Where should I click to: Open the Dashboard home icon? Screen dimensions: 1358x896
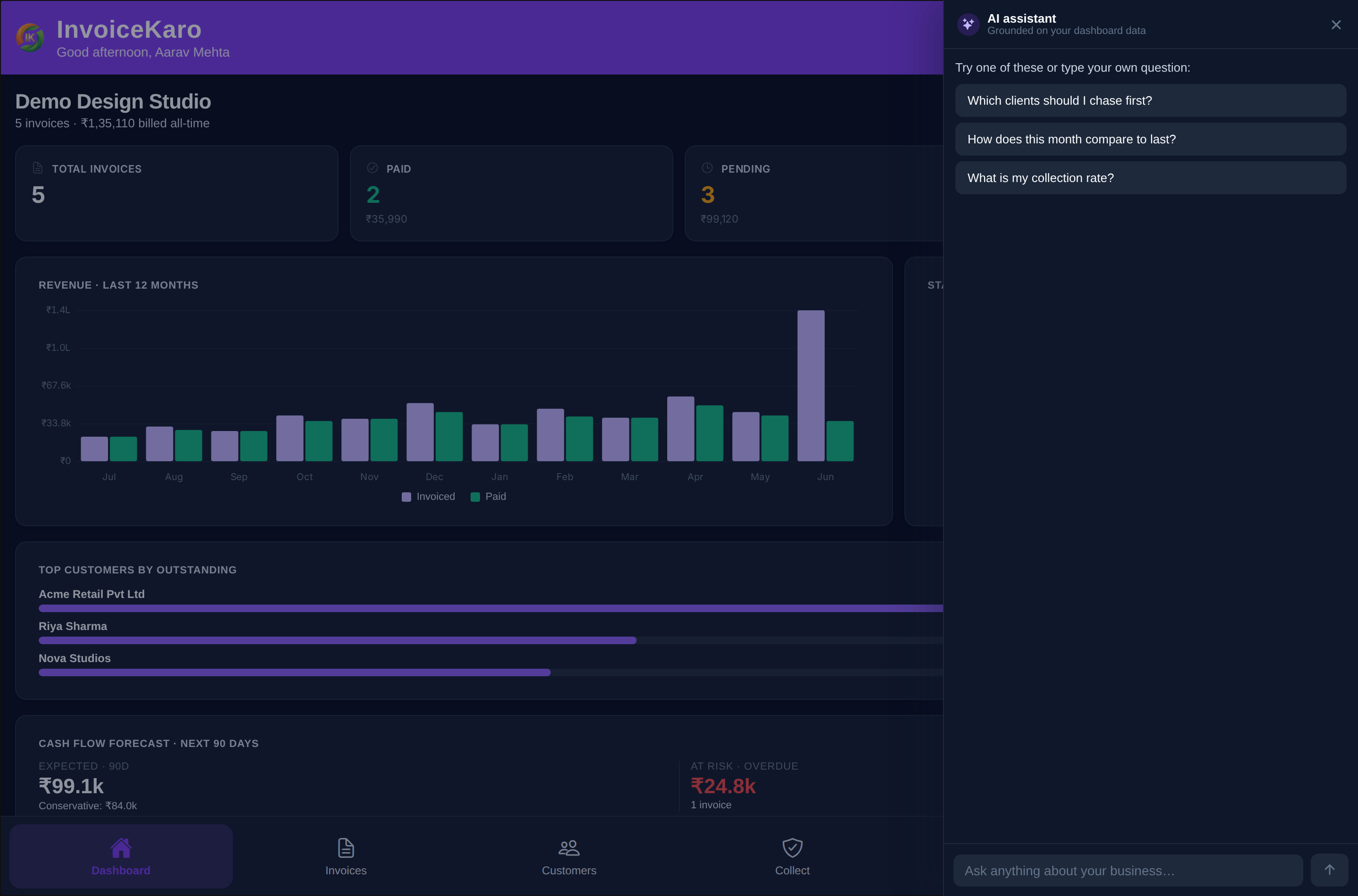(121, 847)
